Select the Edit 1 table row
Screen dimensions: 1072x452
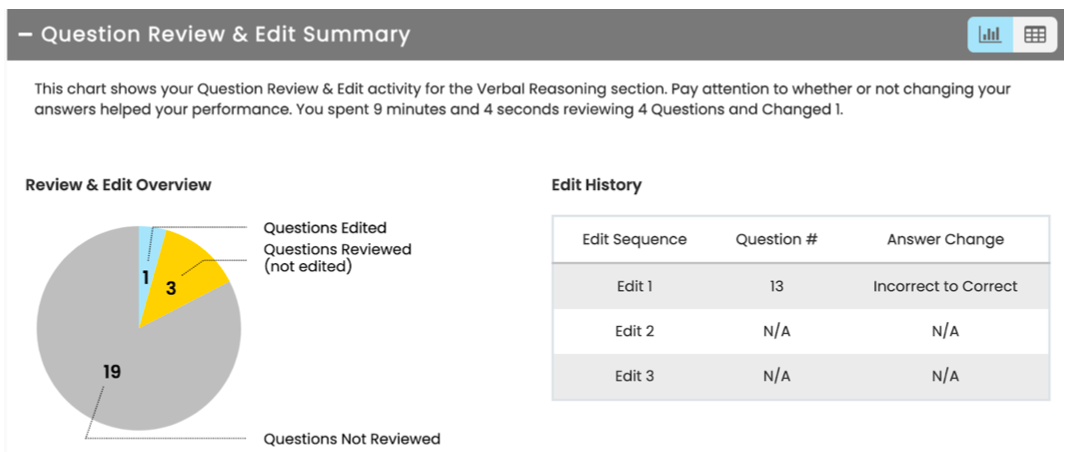(634, 286)
